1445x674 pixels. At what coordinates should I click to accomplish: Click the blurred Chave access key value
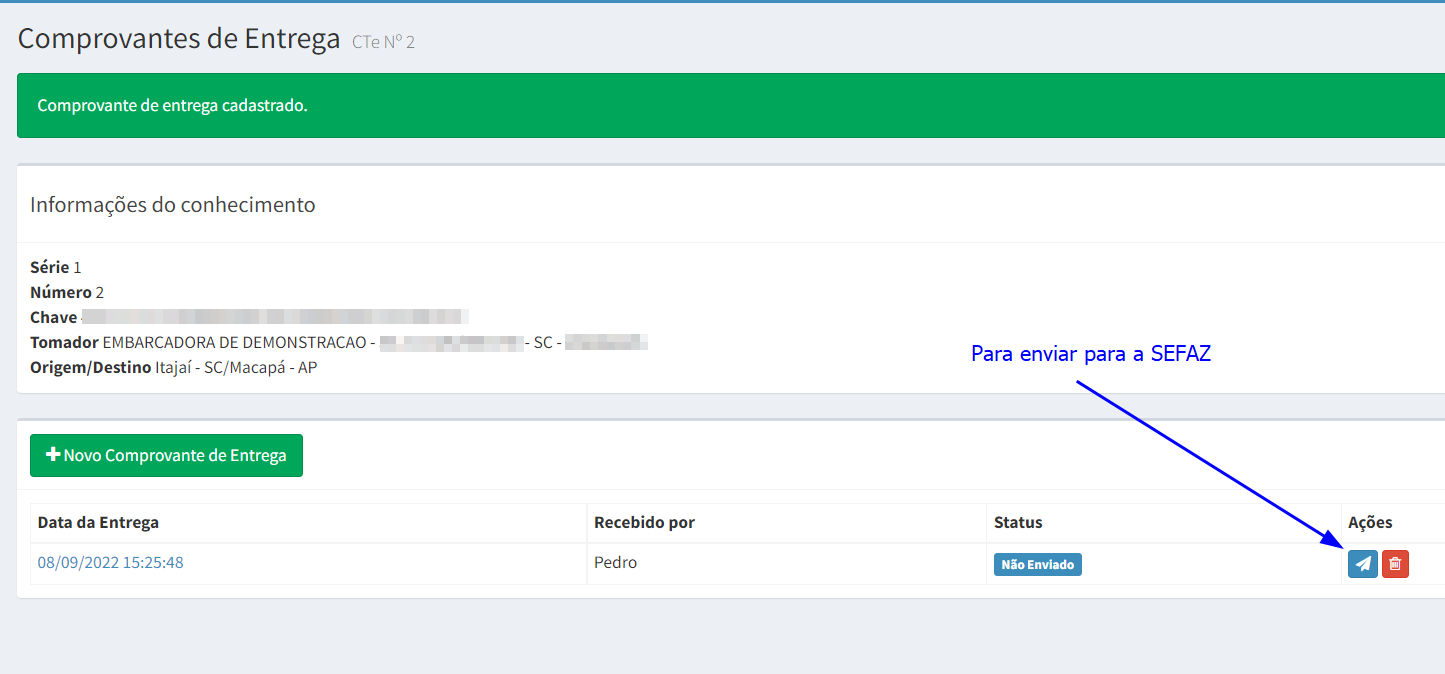(x=275, y=317)
